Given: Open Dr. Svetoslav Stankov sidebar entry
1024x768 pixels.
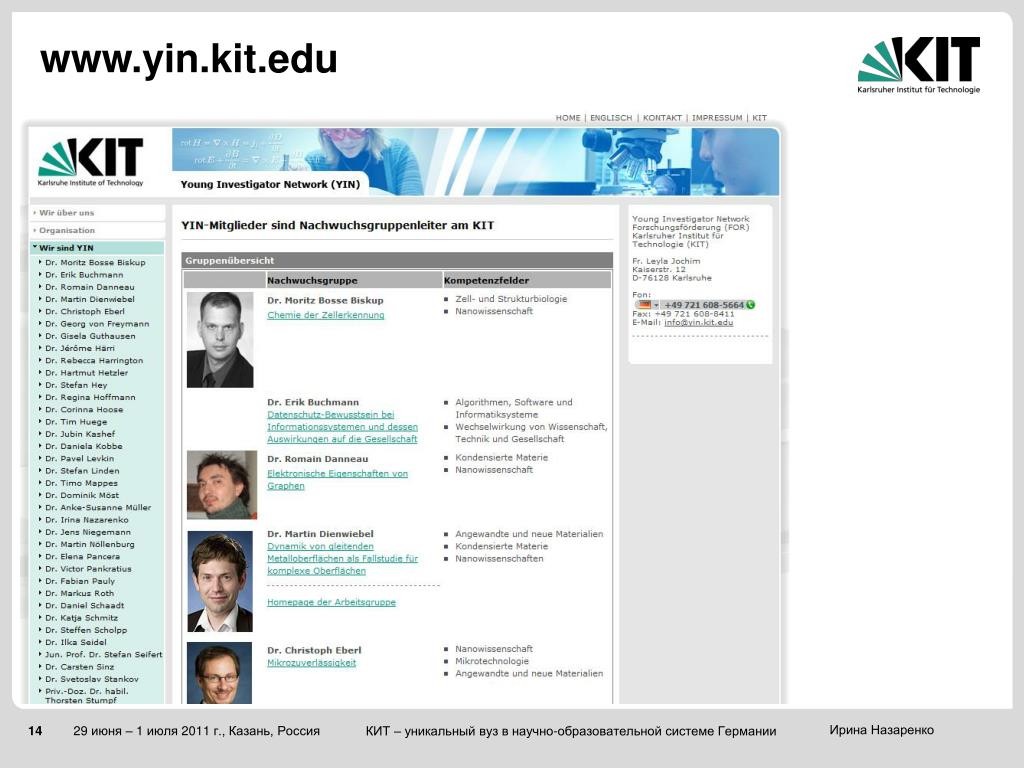Looking at the screenshot, I should 91,679.
